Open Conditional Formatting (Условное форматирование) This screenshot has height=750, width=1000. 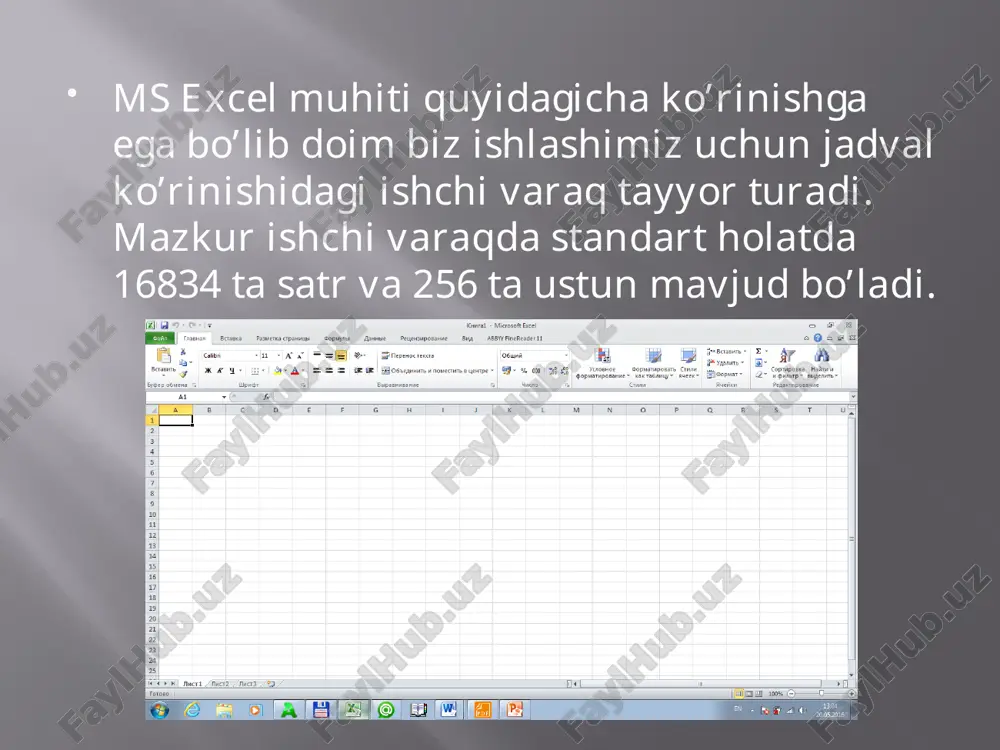click(x=602, y=363)
